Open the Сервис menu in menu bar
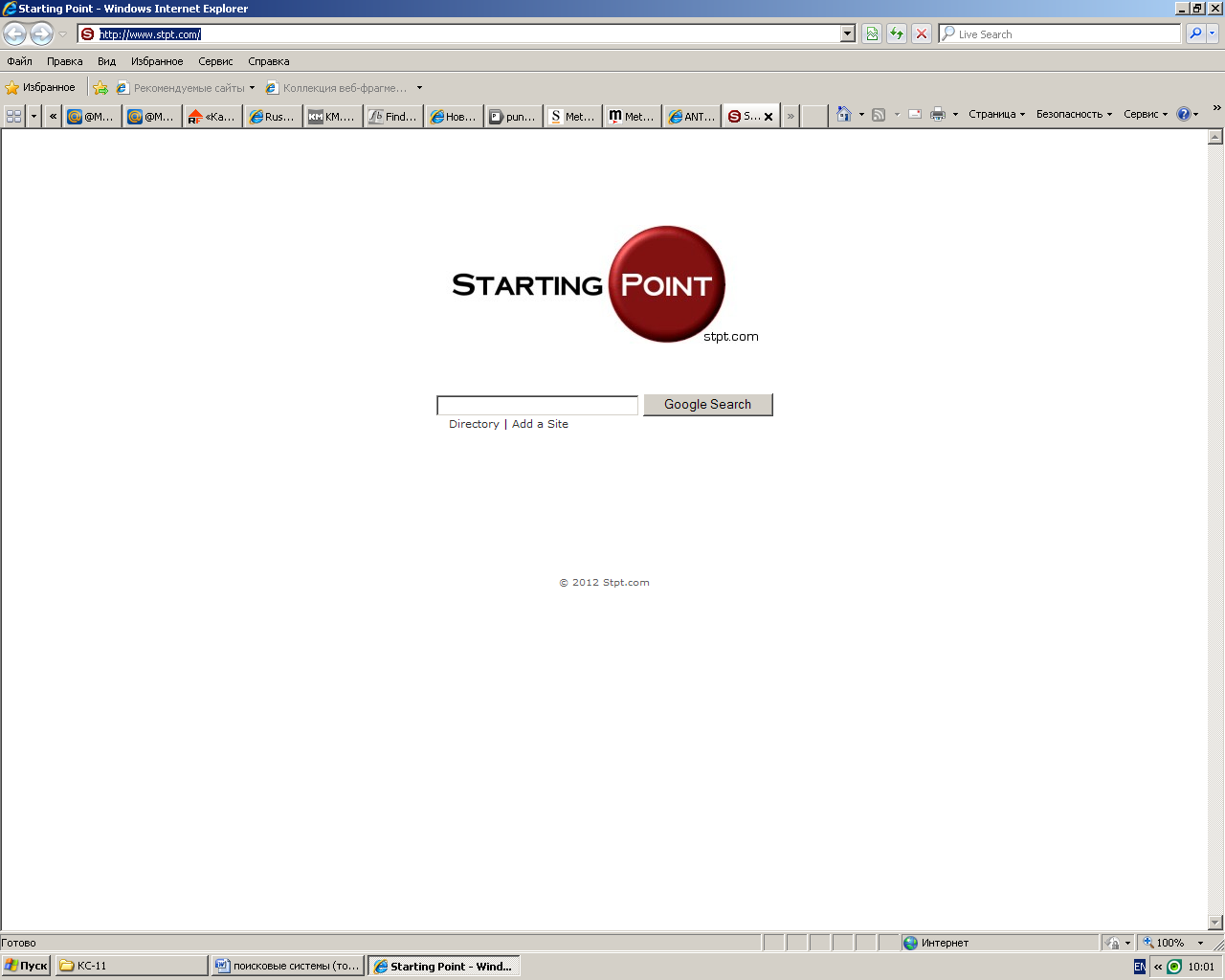 (215, 61)
